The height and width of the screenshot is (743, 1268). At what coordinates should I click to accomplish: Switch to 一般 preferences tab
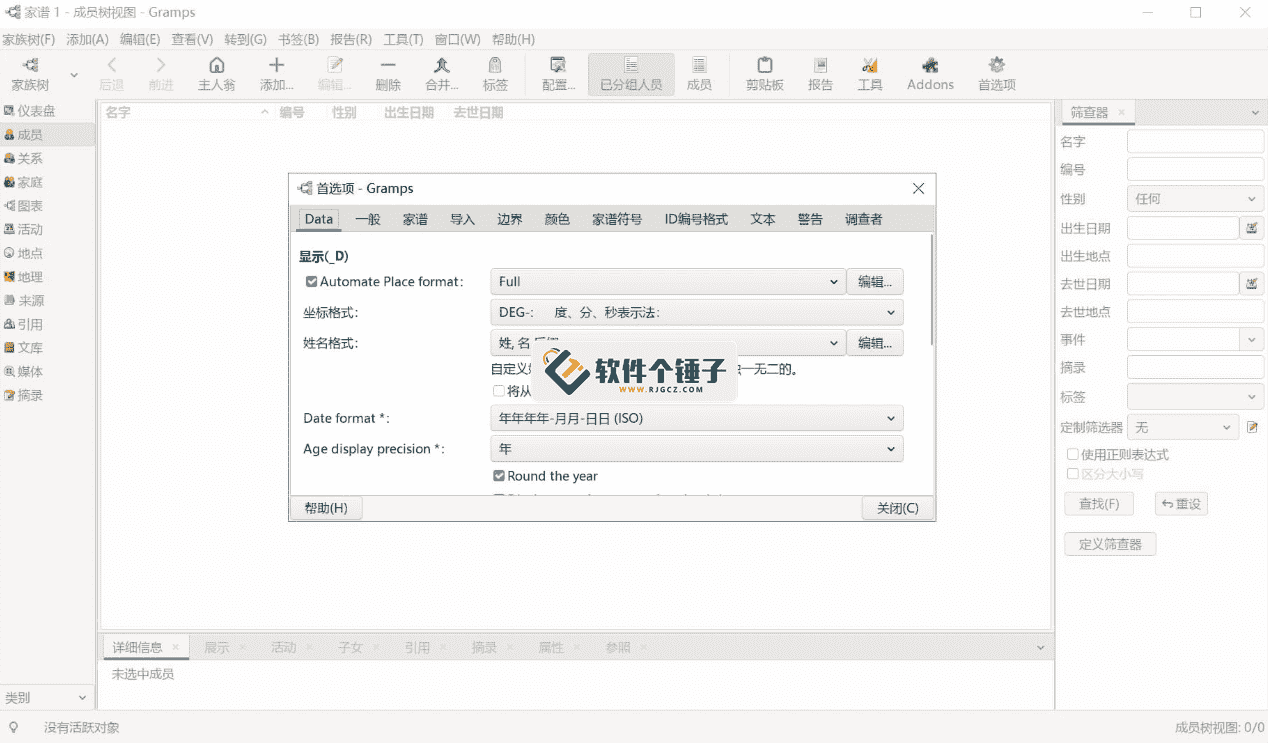367,219
